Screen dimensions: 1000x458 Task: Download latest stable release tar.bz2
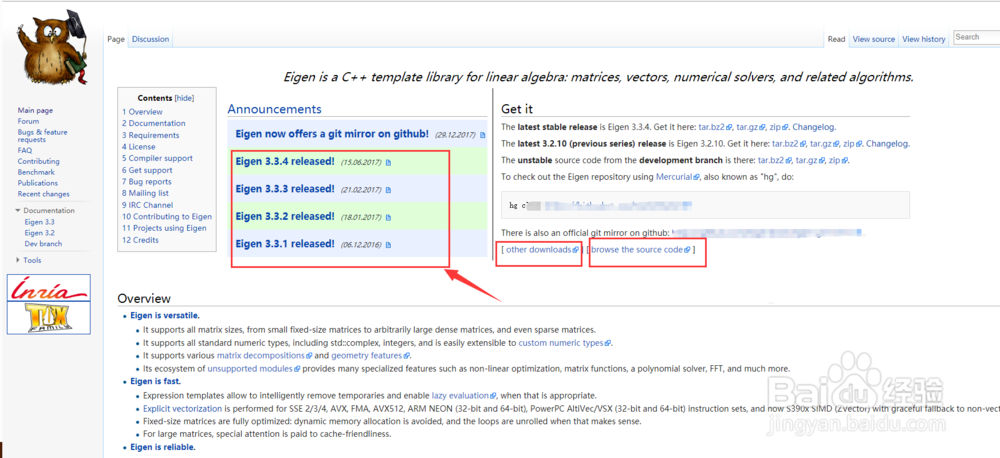pyautogui.click(x=716, y=127)
